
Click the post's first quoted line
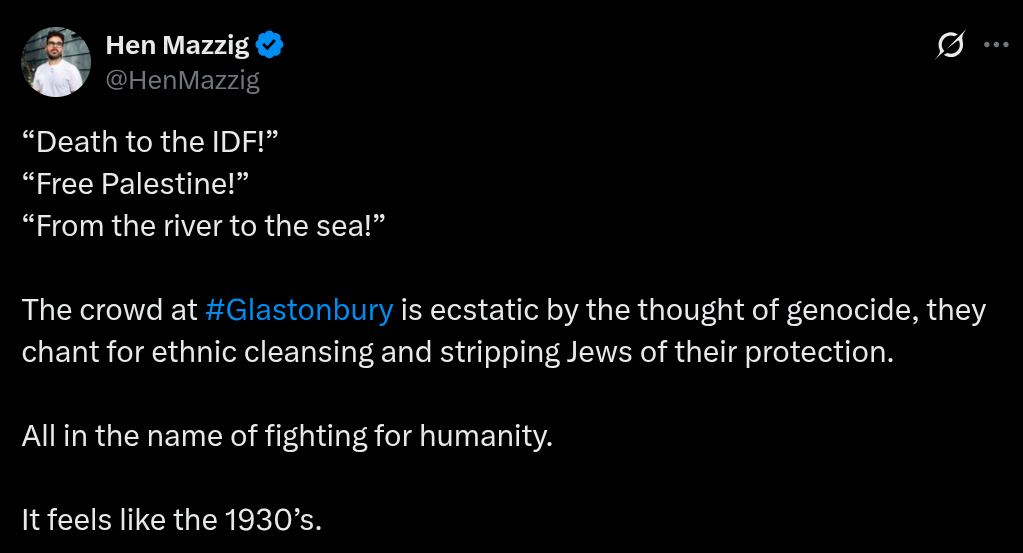coord(149,142)
